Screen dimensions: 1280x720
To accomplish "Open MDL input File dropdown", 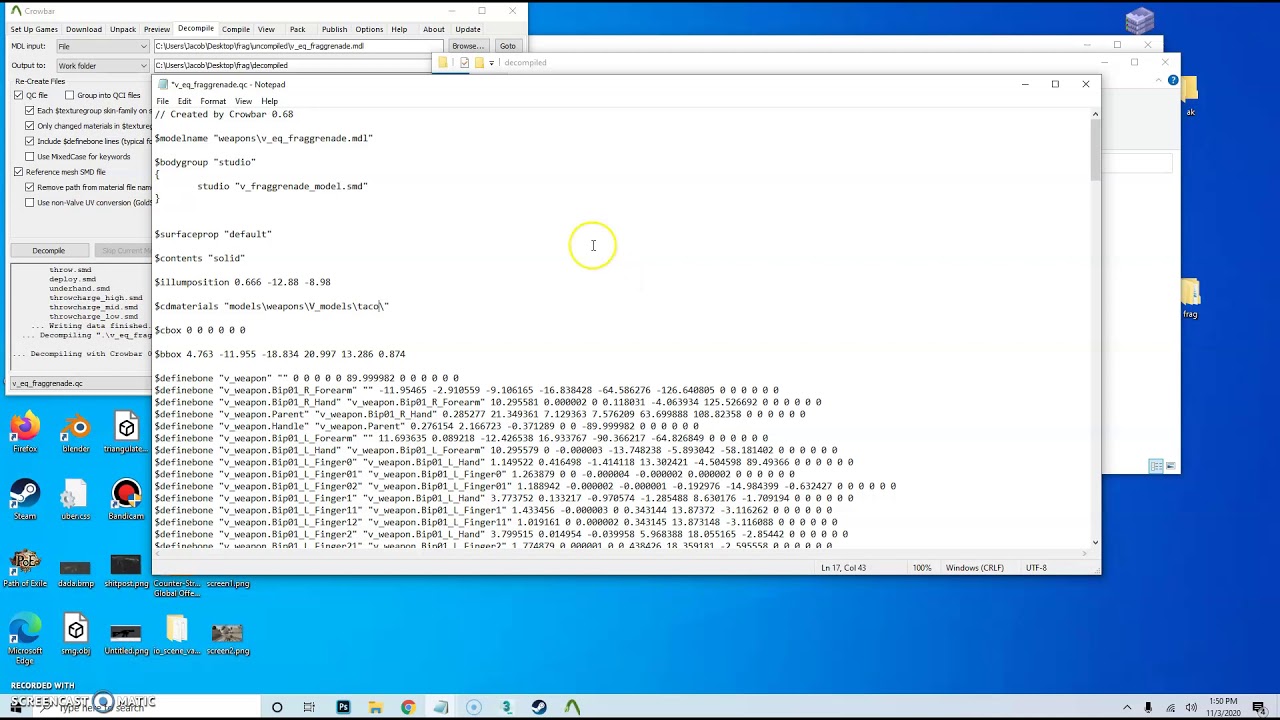I will click(x=102, y=46).
